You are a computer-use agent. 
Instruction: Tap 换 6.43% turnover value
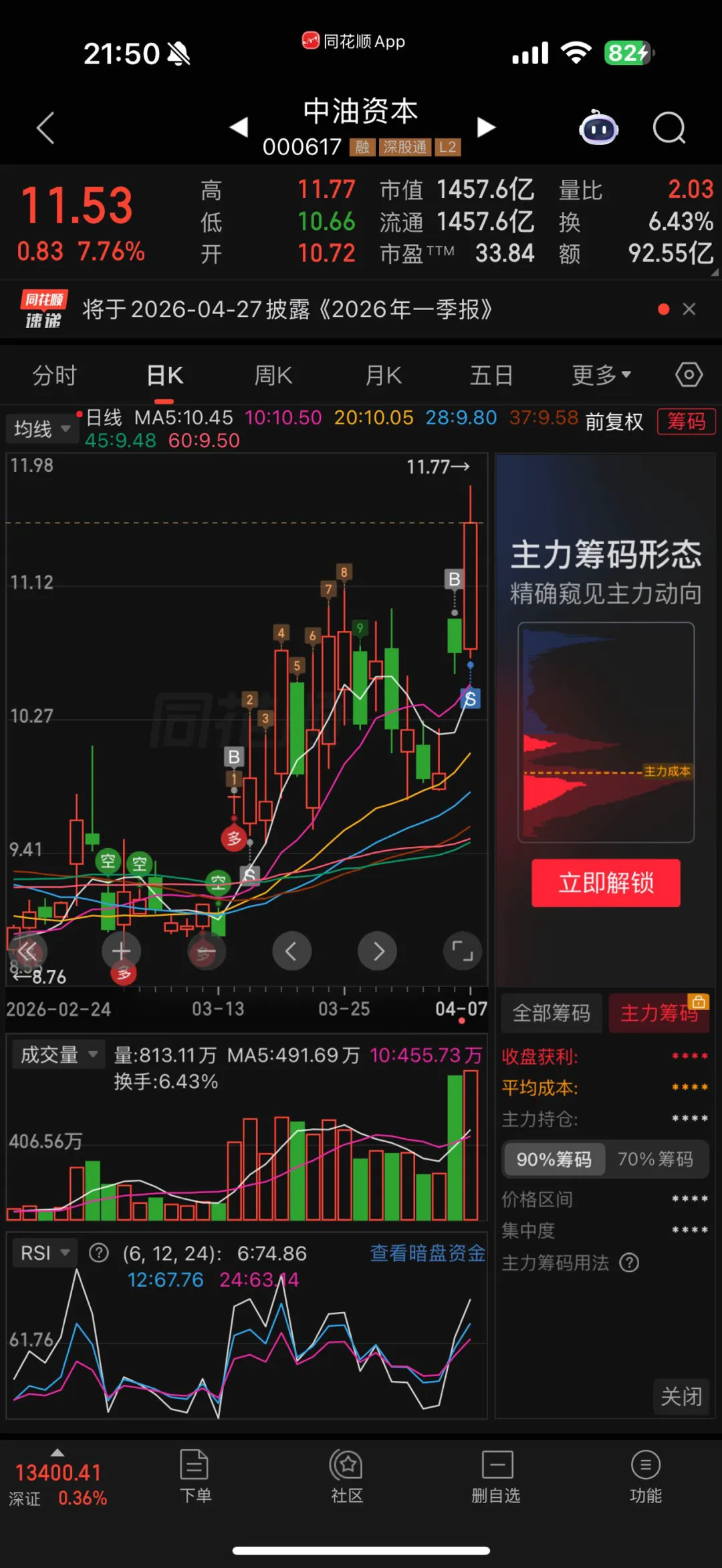click(681, 222)
